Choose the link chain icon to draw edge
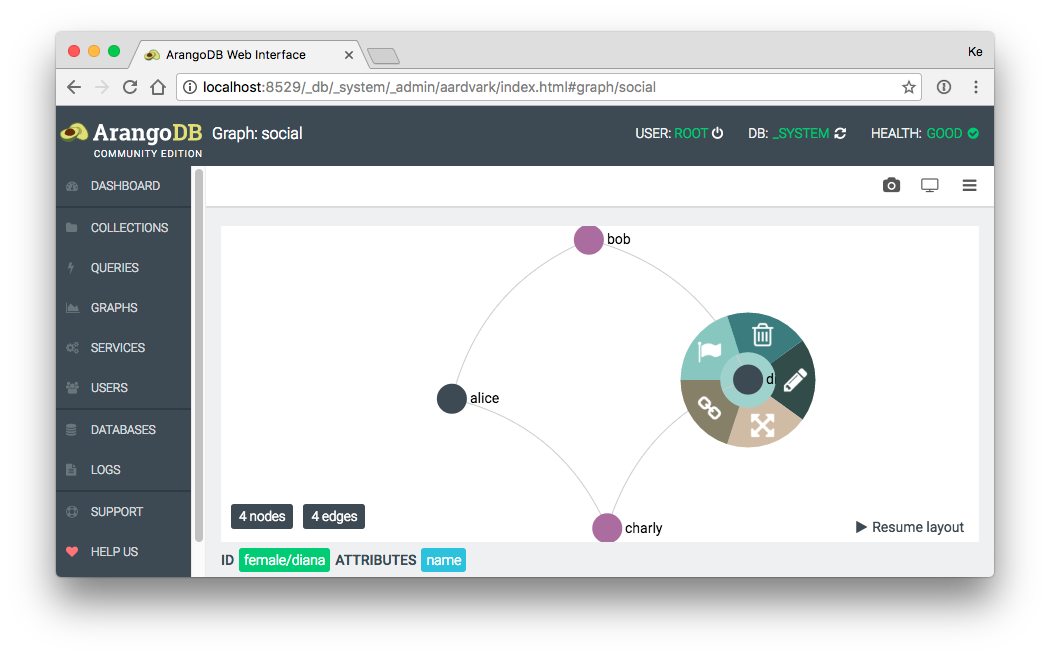The height and width of the screenshot is (657, 1050). 709,408
